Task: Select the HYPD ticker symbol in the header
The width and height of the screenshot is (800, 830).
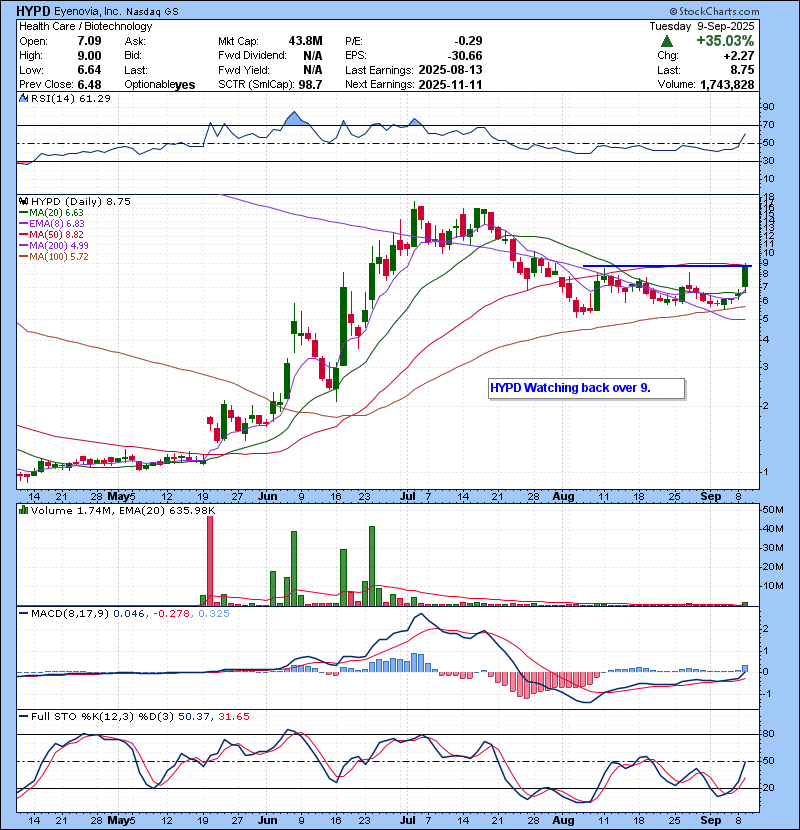Action: (x=32, y=11)
